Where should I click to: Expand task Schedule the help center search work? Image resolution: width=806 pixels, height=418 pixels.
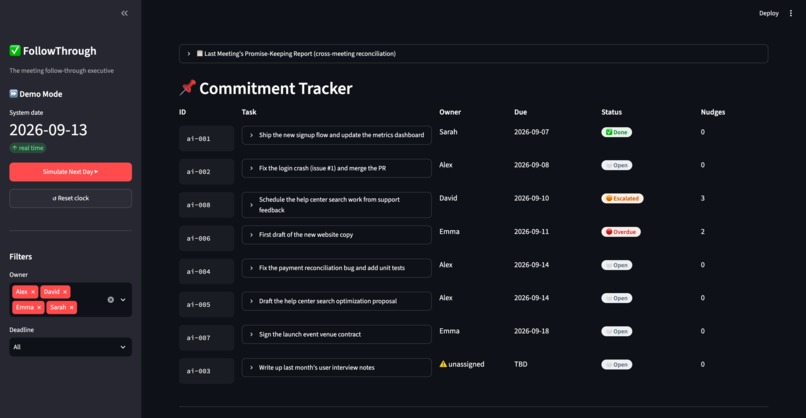point(336,205)
